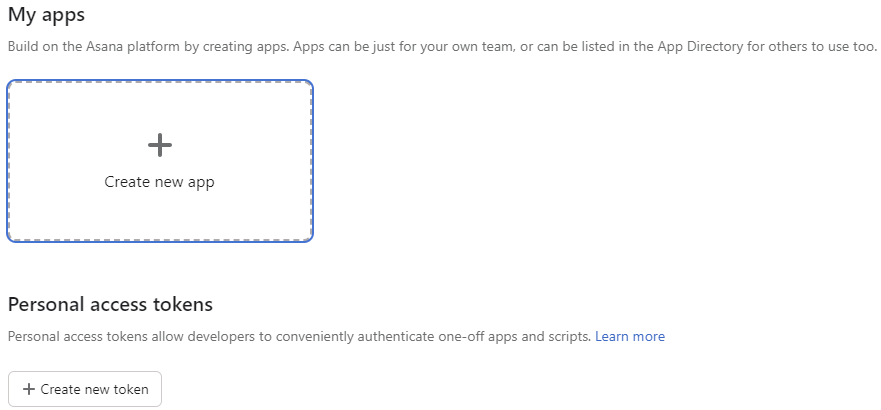Viewport: 881px width, 410px height.
Task: Click the Personal access tokens heading
Action: coord(110,304)
